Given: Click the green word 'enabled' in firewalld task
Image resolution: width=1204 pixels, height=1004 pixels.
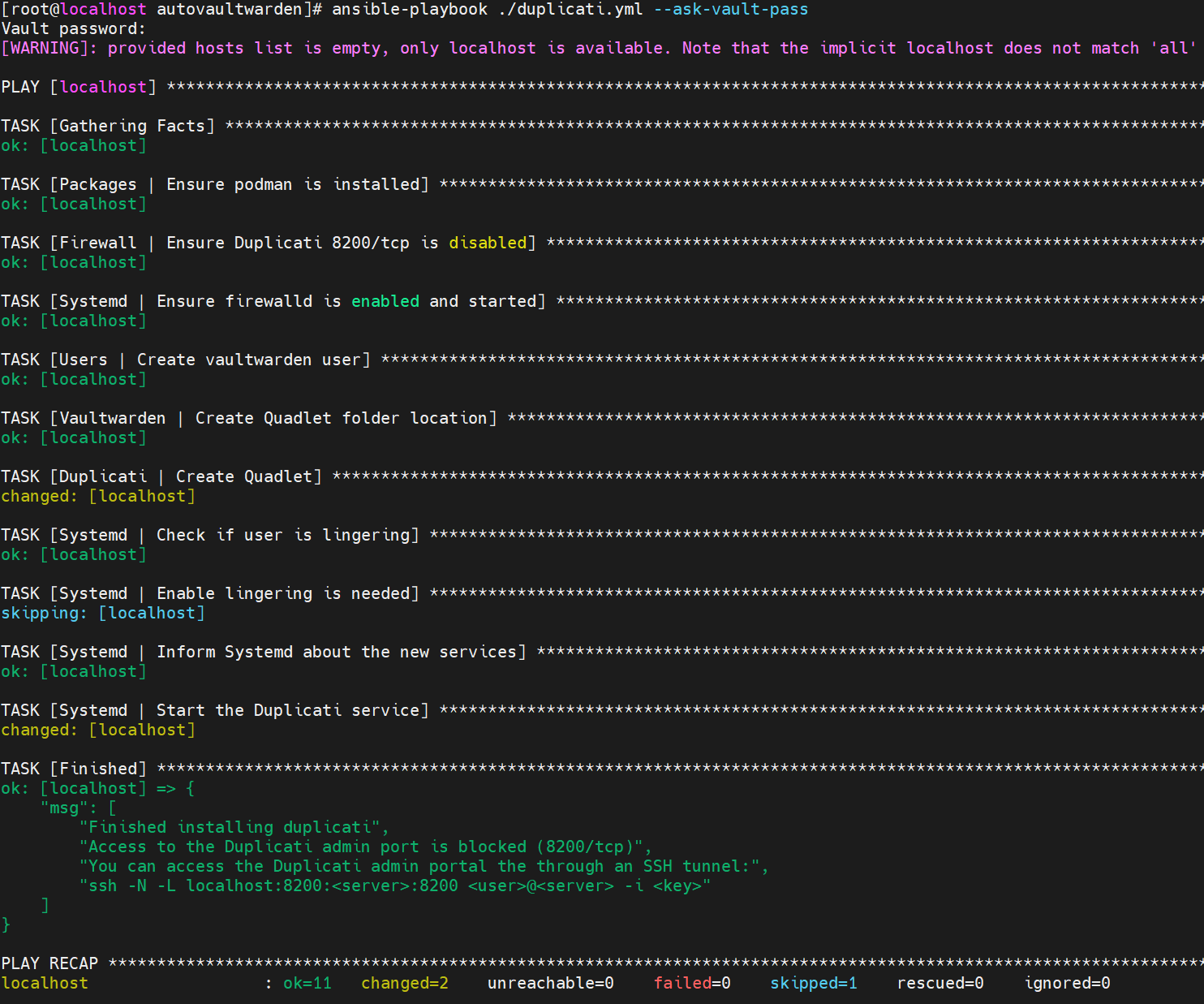Looking at the screenshot, I should pos(385,302).
